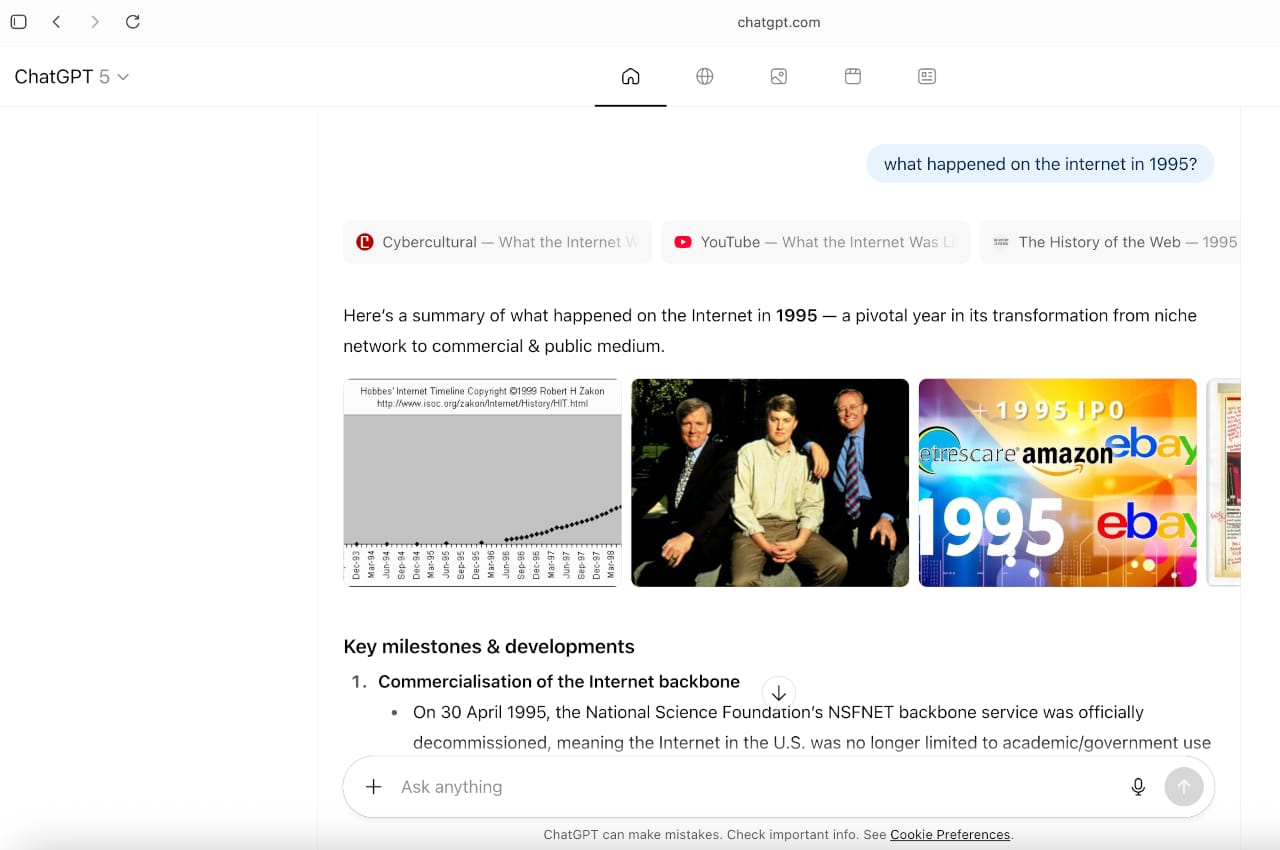
Task: Open the photo of three men
Action: point(770,482)
